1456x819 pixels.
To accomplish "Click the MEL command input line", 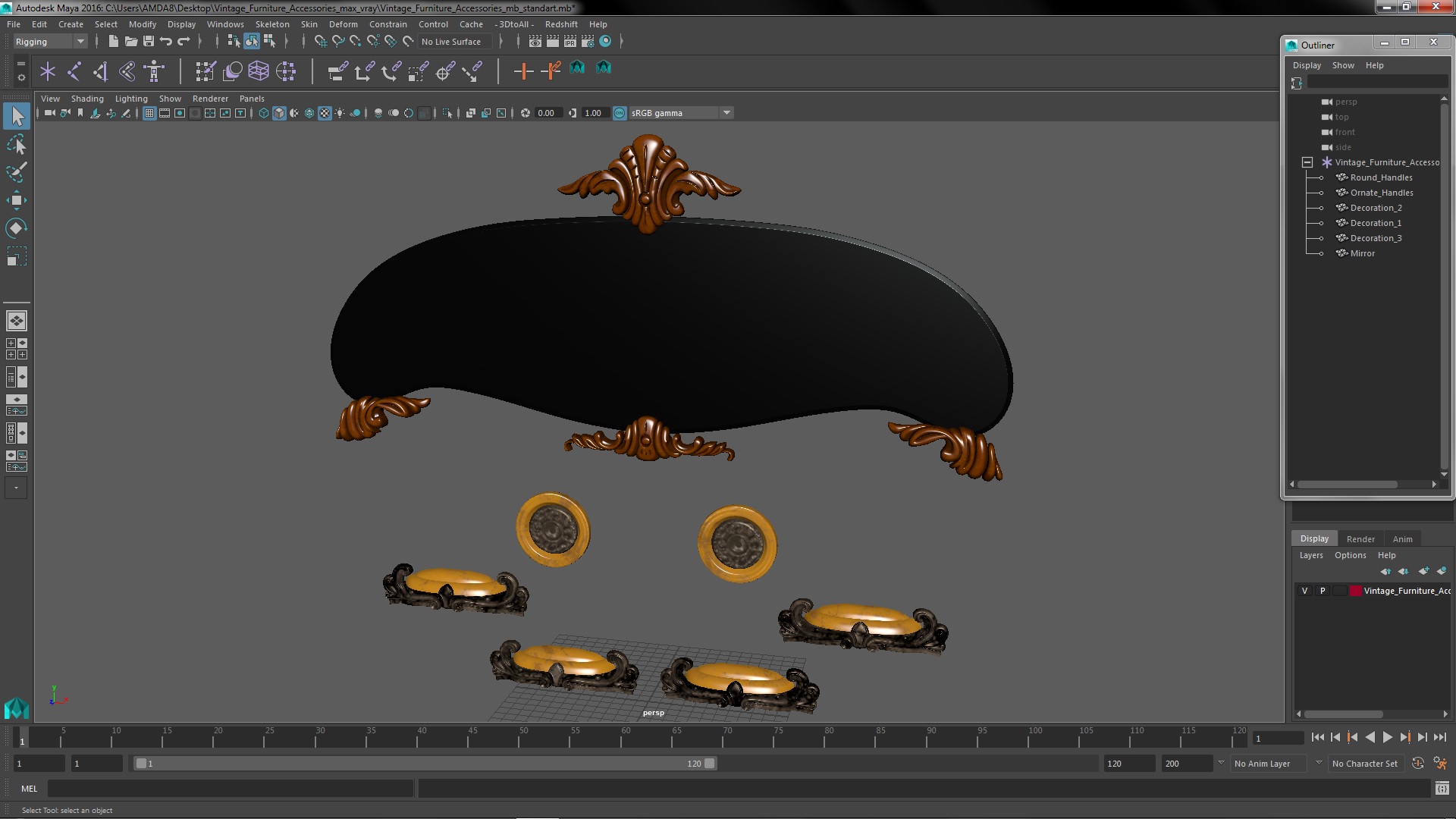I will point(231,789).
